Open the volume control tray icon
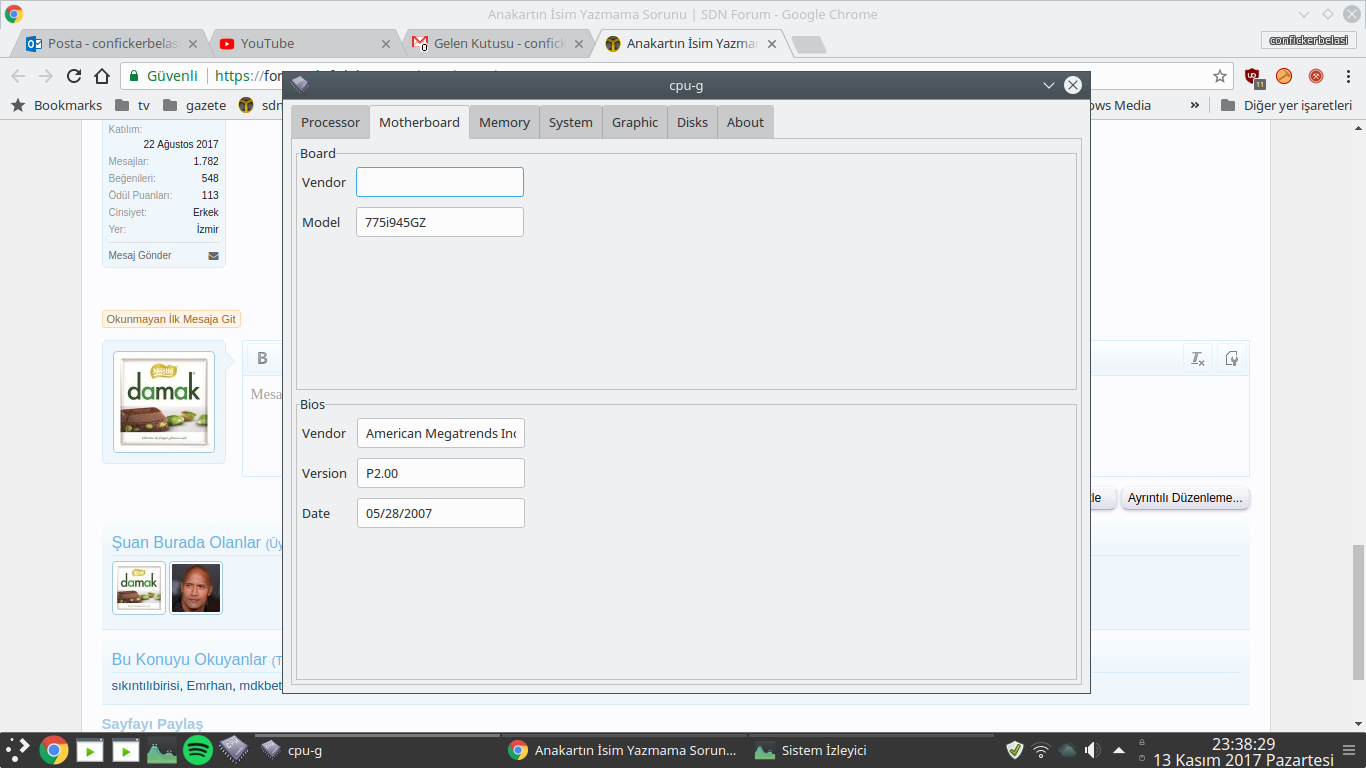Viewport: 1366px width, 768px height. click(1093, 750)
